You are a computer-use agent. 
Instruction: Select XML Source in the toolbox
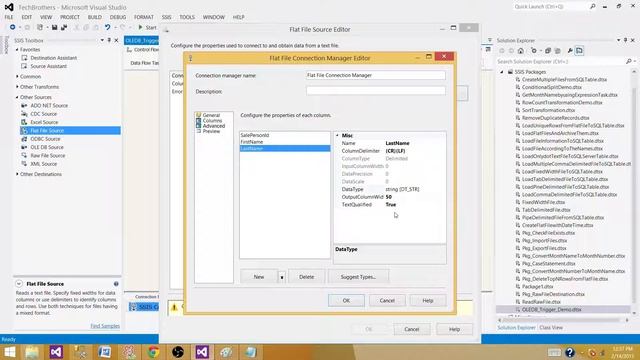(x=44, y=164)
